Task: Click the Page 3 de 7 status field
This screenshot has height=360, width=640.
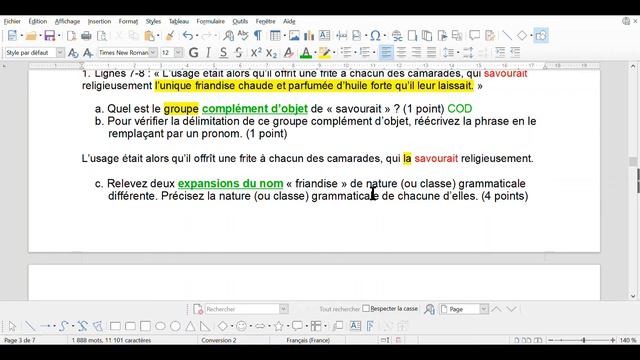Action: [20, 340]
